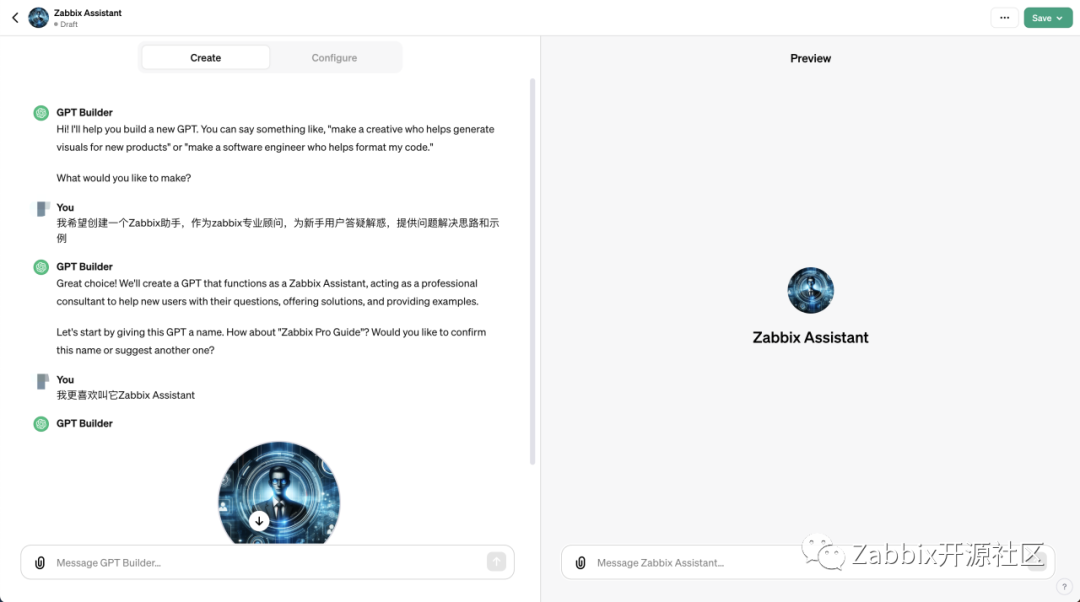
Task: Go back using the left arrow
Action: pos(15,18)
